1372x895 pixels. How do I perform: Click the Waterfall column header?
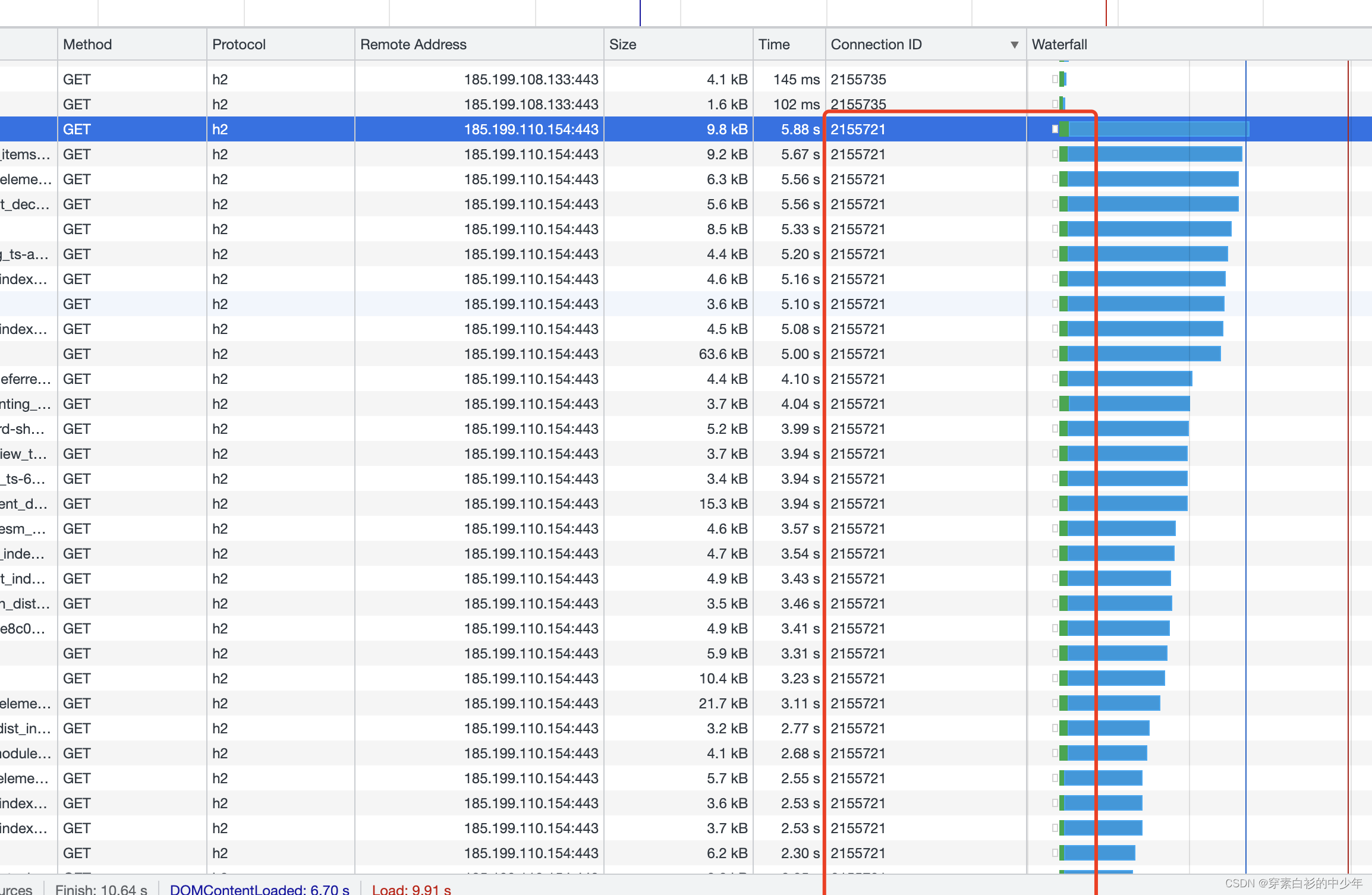(1059, 45)
